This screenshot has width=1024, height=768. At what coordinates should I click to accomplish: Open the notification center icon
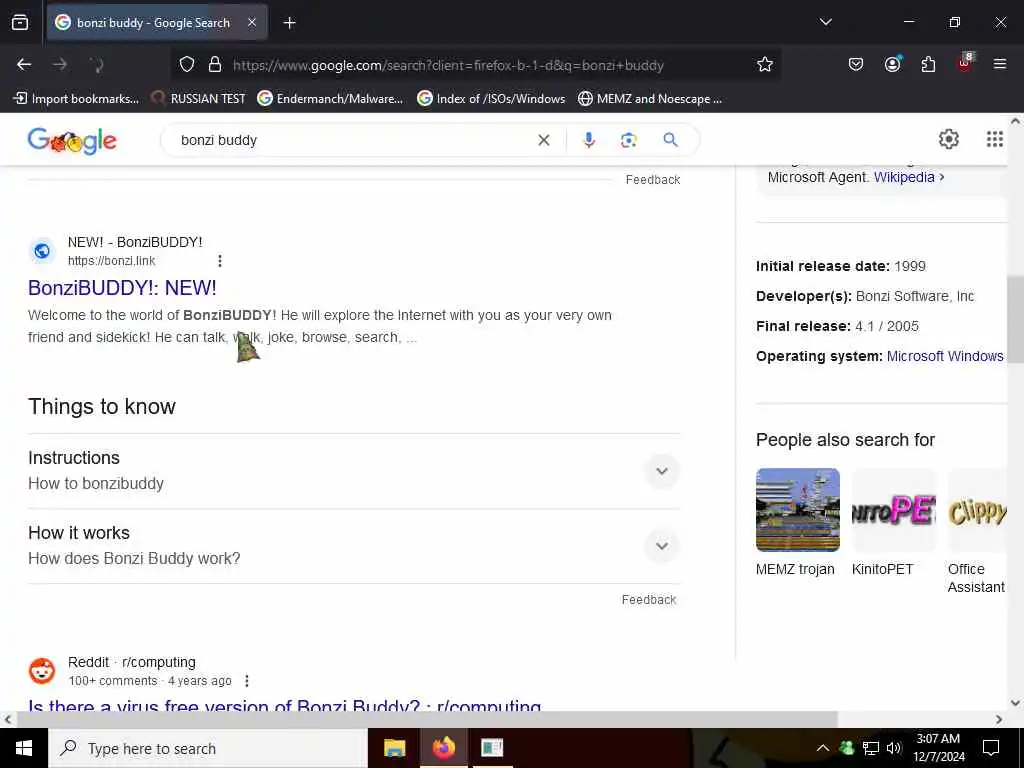point(991,748)
